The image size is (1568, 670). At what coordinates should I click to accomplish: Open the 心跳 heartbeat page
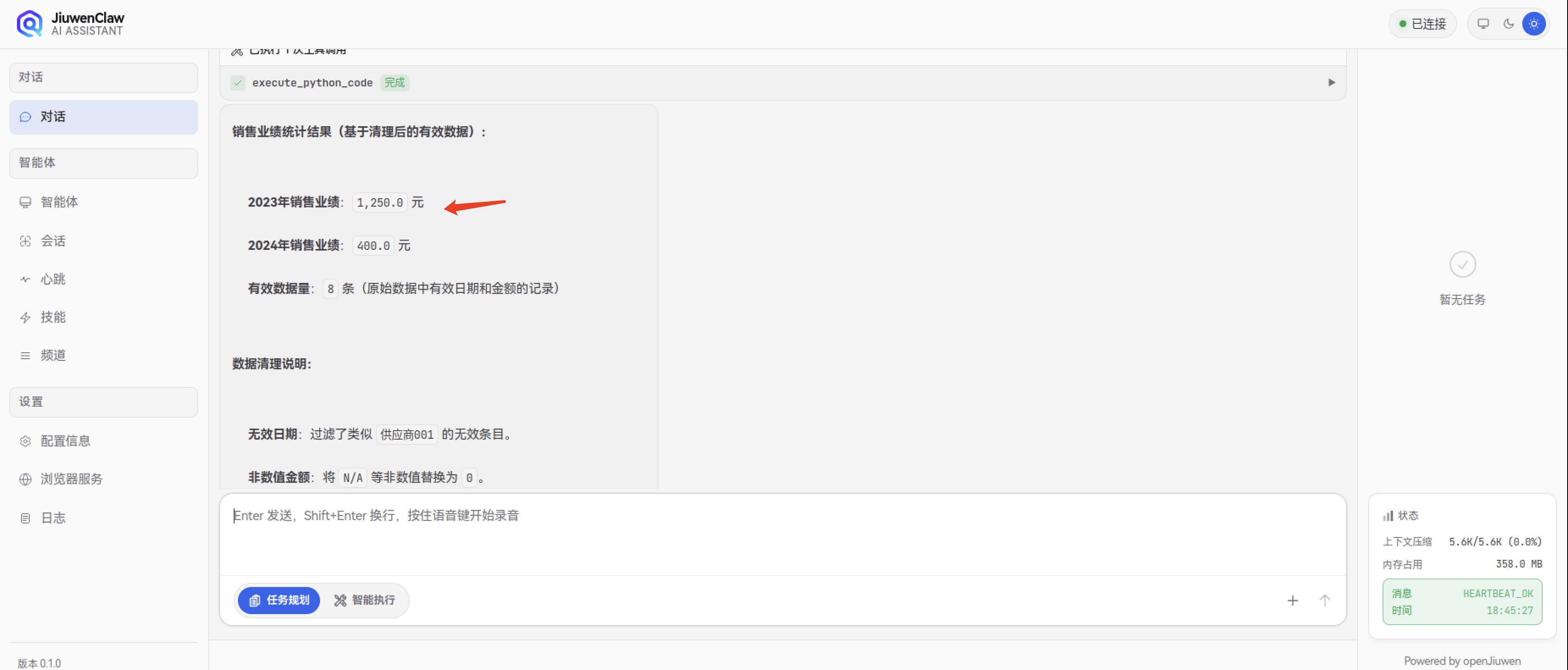(x=53, y=280)
